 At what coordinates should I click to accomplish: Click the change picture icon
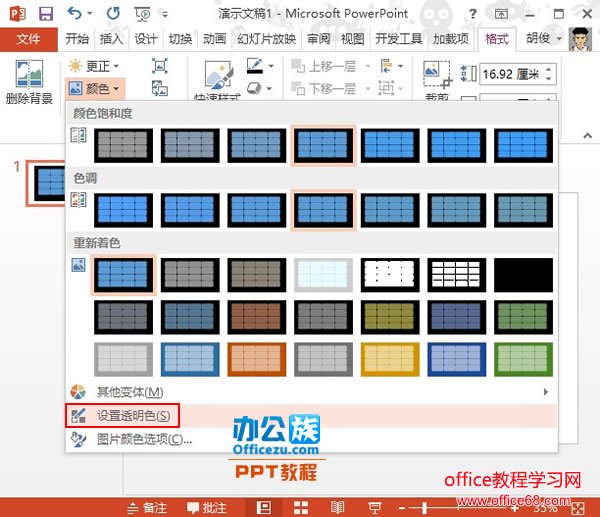[160, 88]
